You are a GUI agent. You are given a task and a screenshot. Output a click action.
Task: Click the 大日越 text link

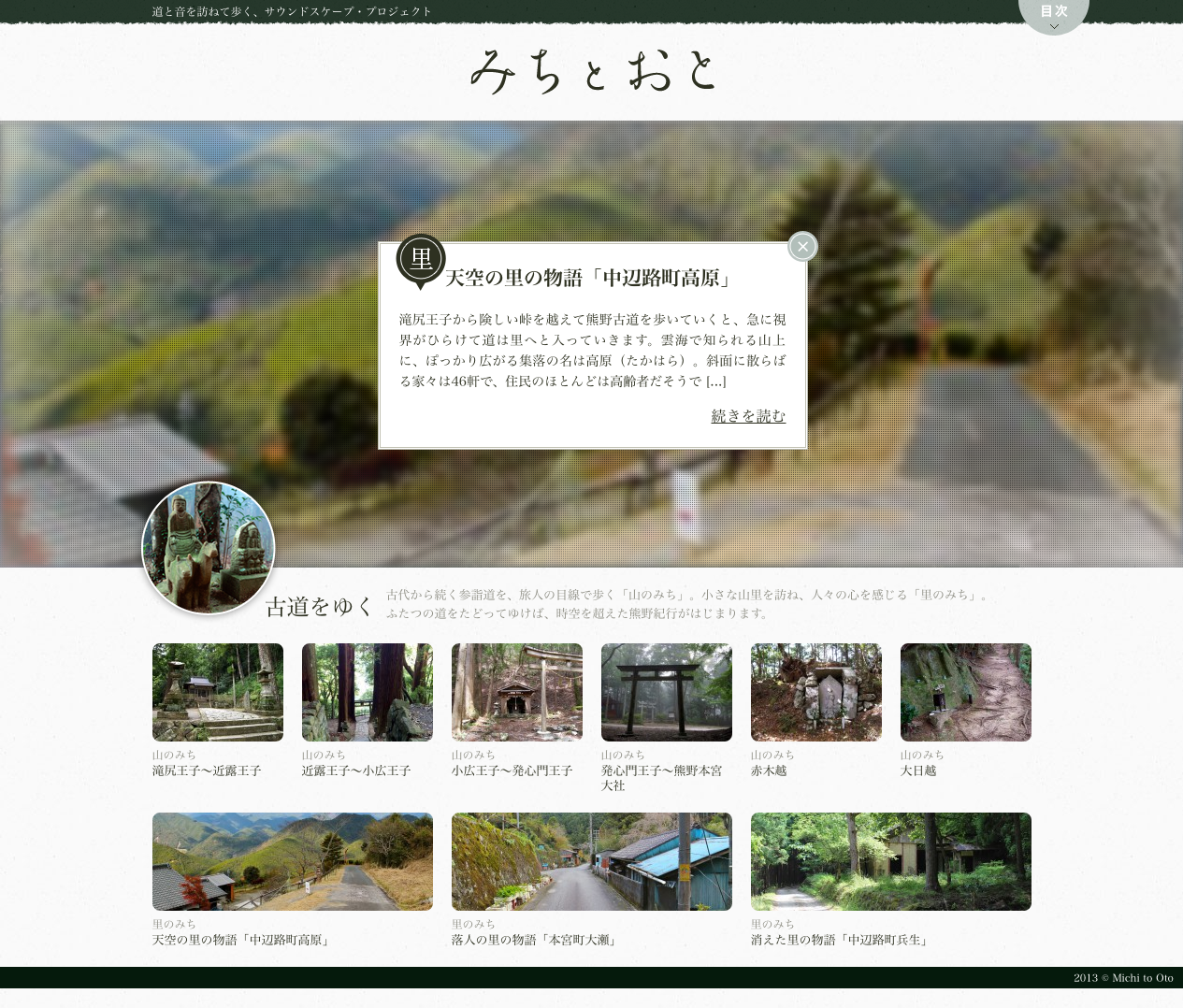point(918,770)
